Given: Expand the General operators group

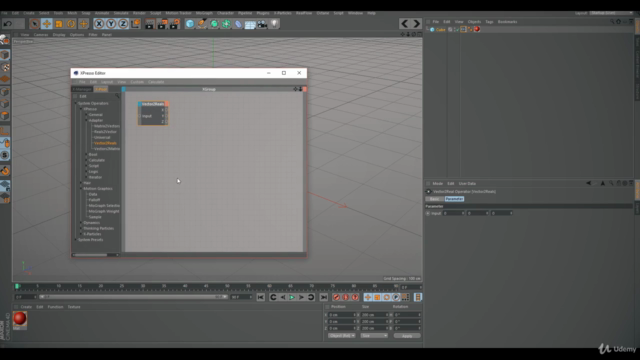Looking at the screenshot, I should coord(86,115).
